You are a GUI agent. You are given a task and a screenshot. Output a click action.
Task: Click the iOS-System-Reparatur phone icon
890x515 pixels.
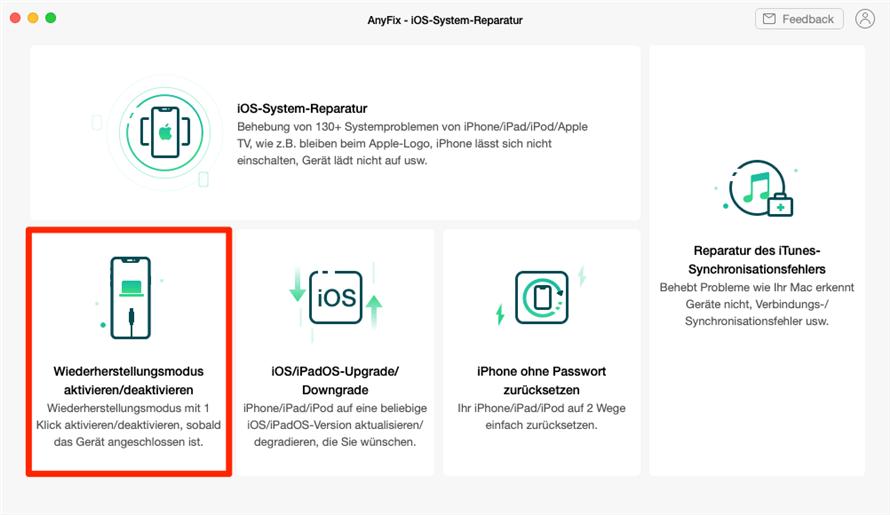165,133
